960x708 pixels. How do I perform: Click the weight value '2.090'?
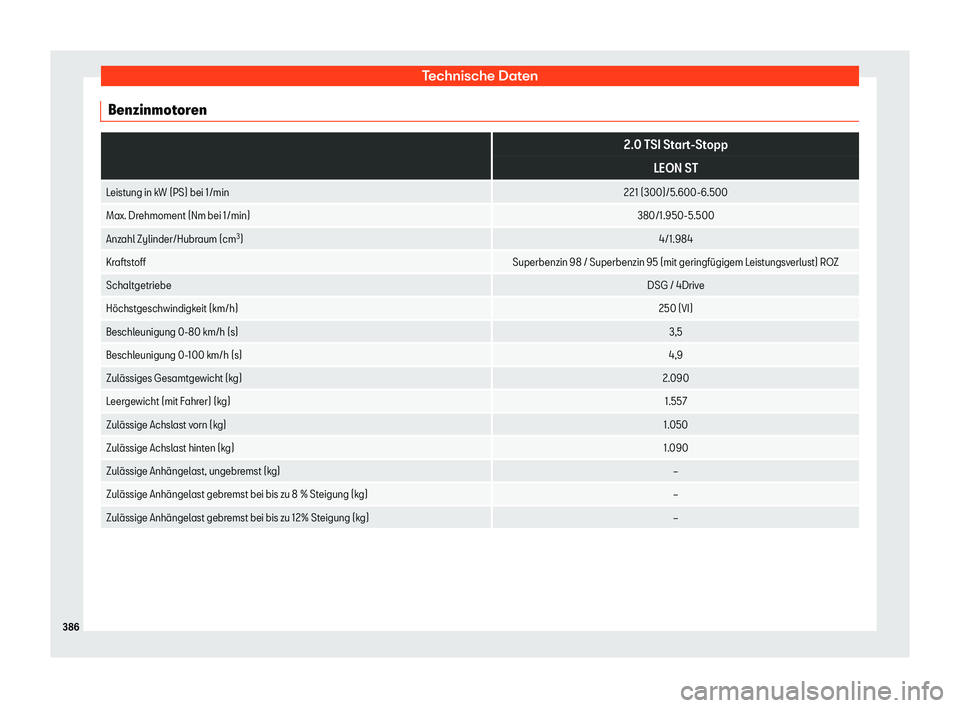[675, 378]
